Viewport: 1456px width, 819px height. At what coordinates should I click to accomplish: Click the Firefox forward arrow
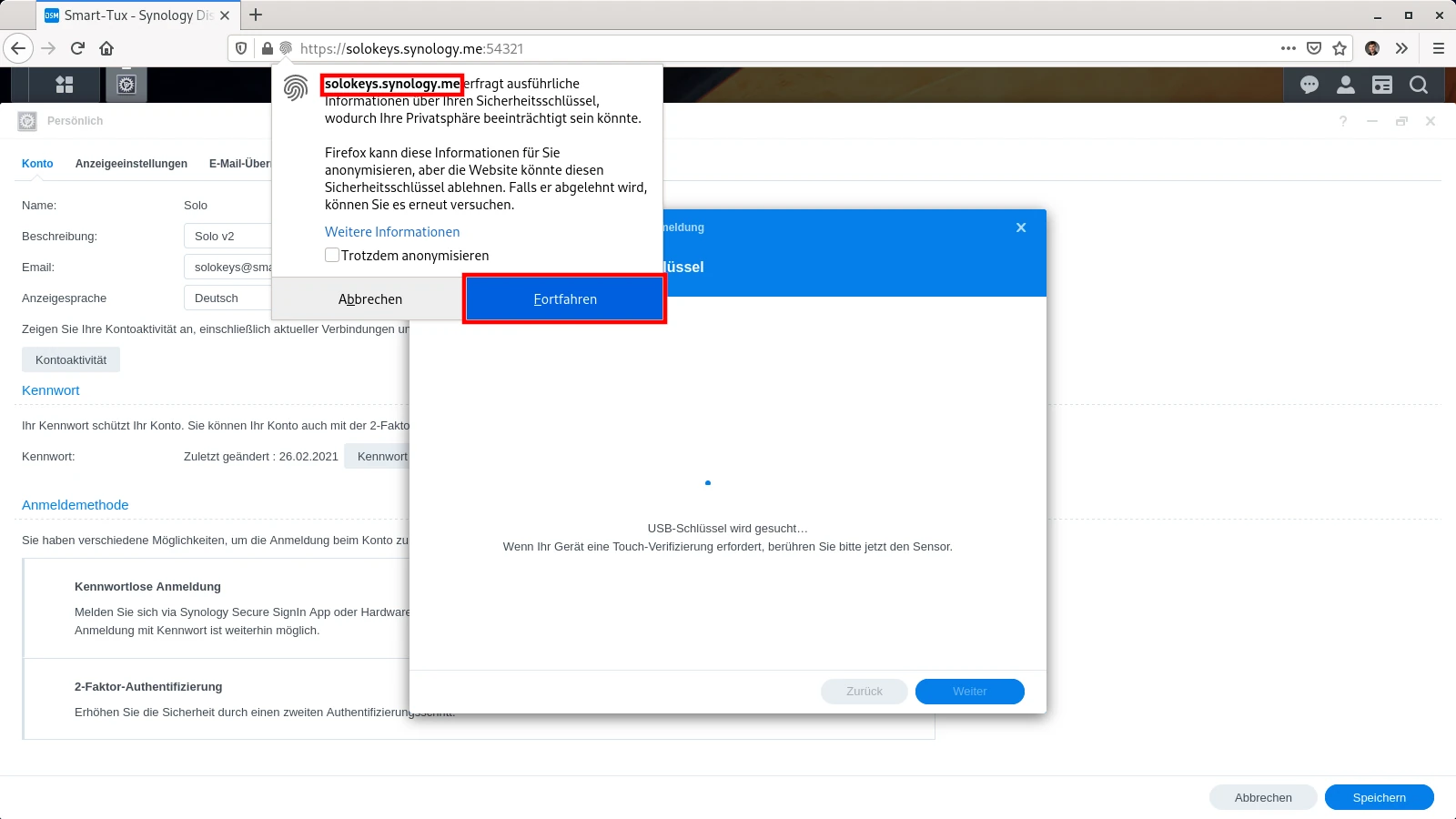[x=49, y=48]
